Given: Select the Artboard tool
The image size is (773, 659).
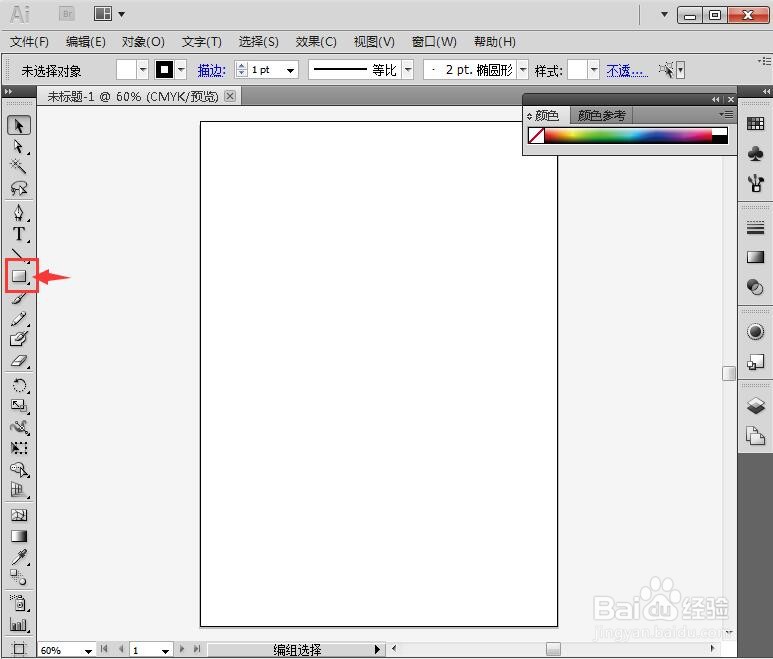Looking at the screenshot, I should (19, 648).
